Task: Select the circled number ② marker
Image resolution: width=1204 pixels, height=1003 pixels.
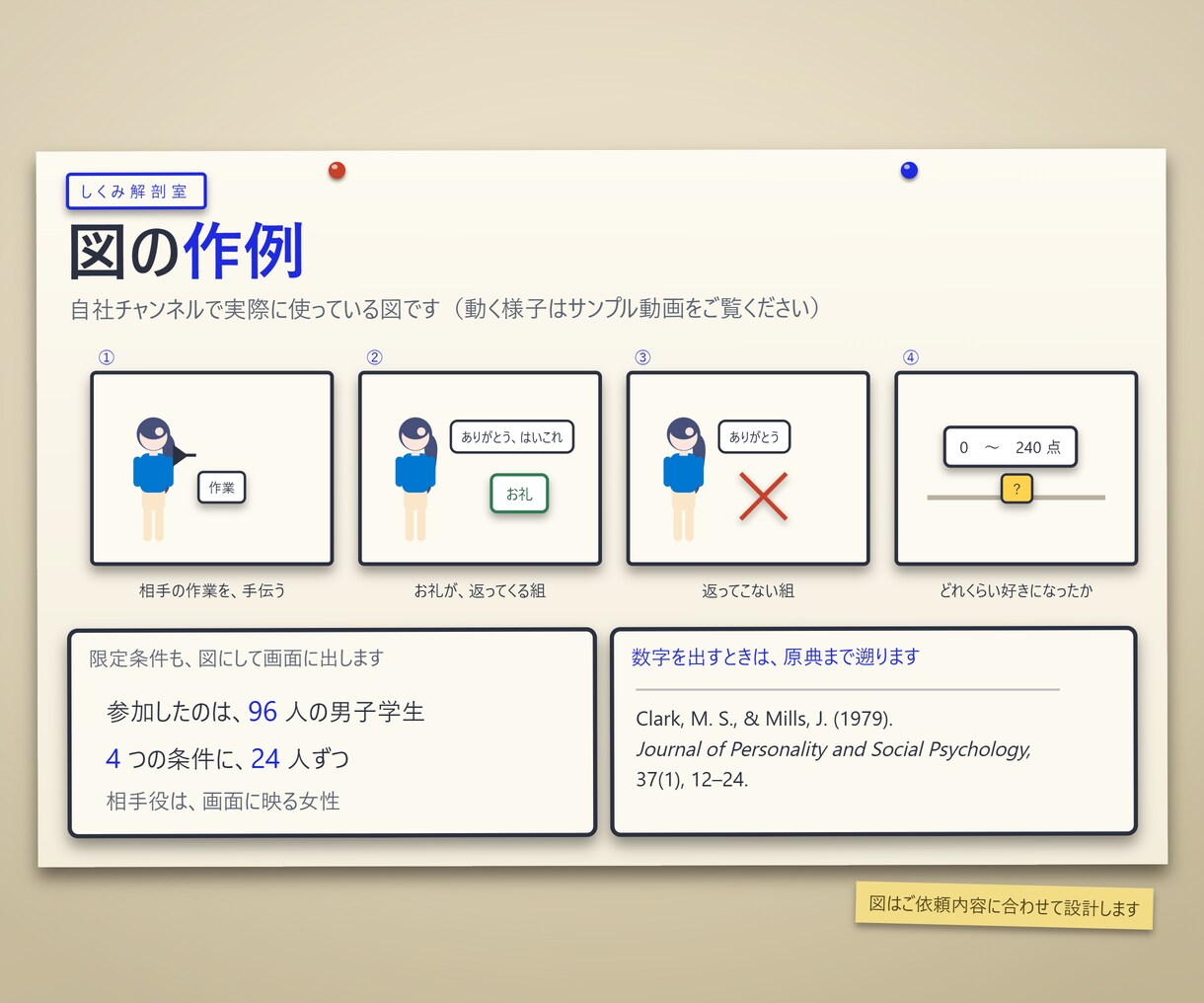Action: click(374, 357)
